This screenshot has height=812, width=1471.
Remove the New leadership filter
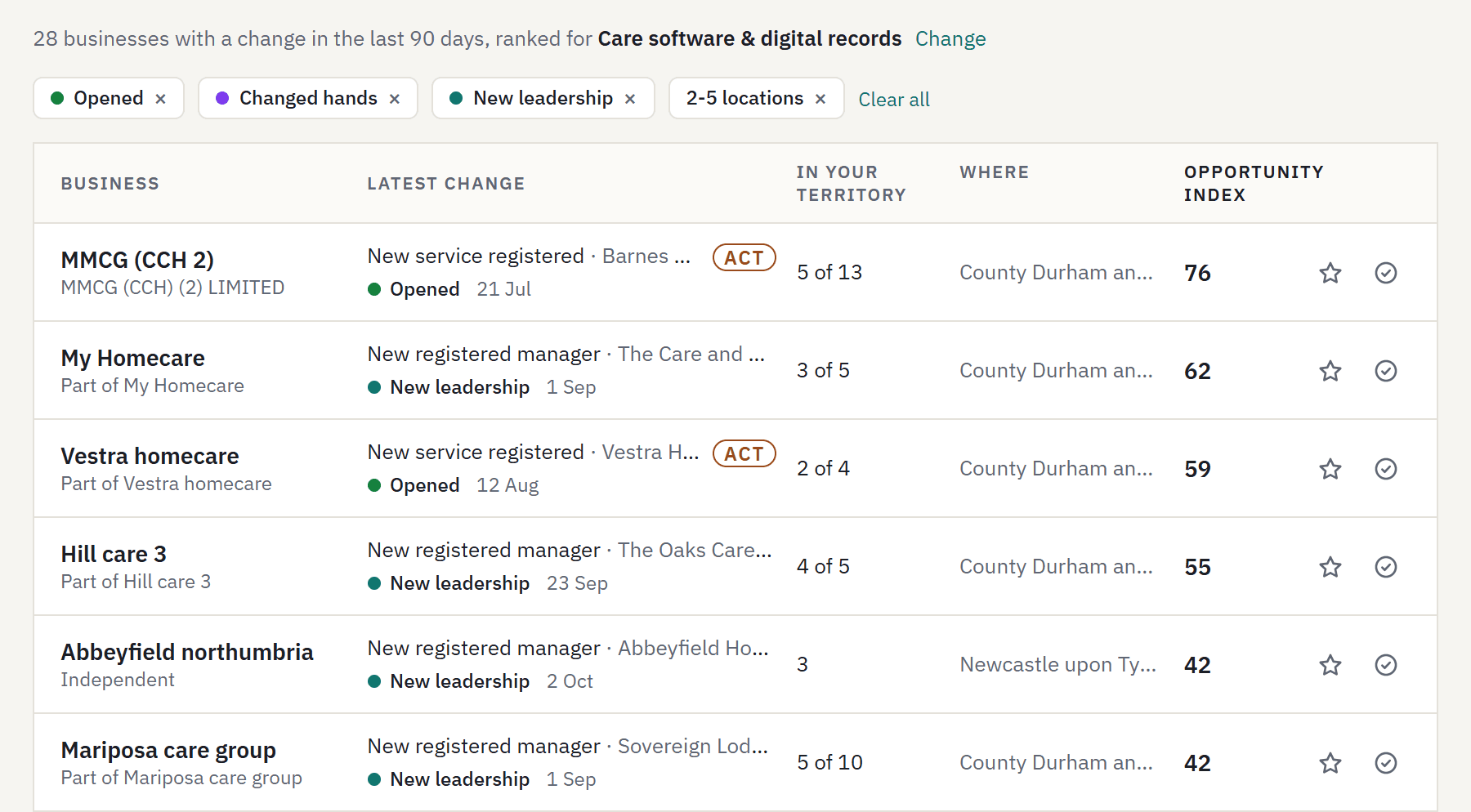[x=630, y=99]
